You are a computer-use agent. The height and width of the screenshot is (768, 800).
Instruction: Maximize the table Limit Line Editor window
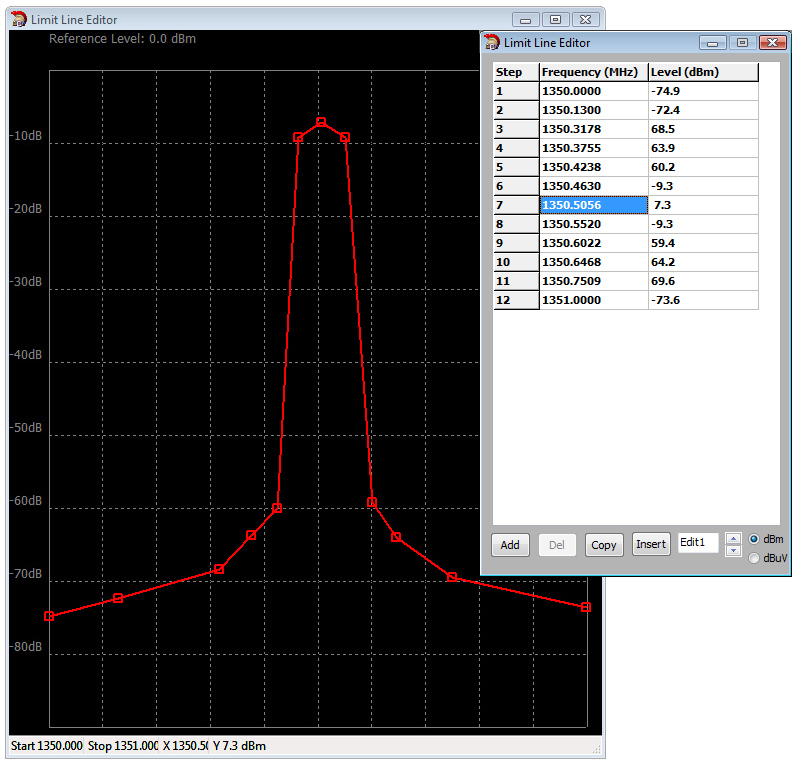742,42
